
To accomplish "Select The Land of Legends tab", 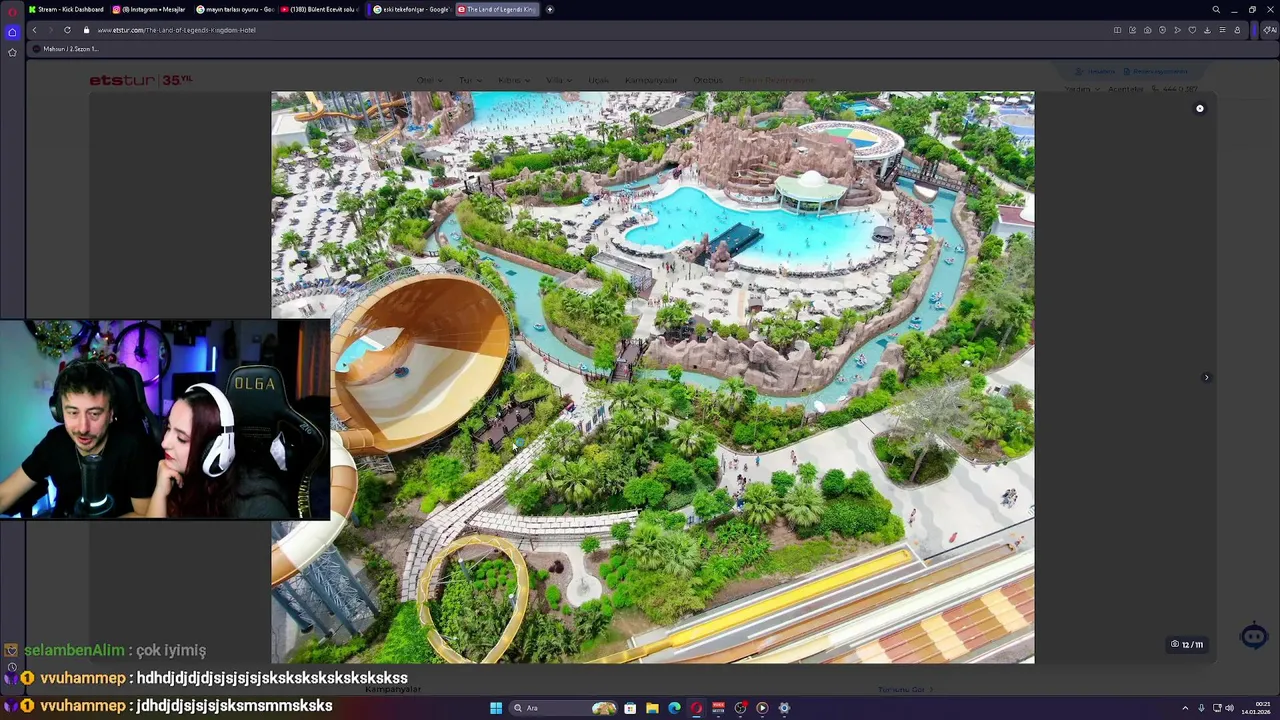I will click(x=497, y=10).
